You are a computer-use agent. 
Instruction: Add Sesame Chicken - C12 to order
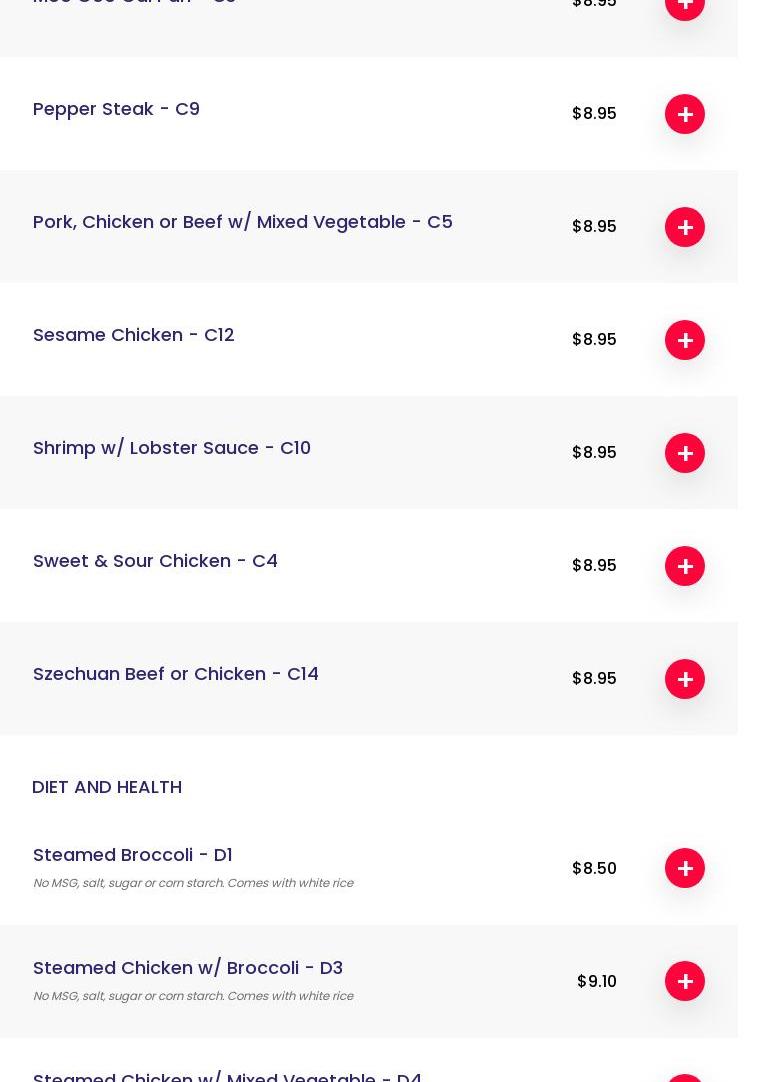pyautogui.click(x=685, y=340)
